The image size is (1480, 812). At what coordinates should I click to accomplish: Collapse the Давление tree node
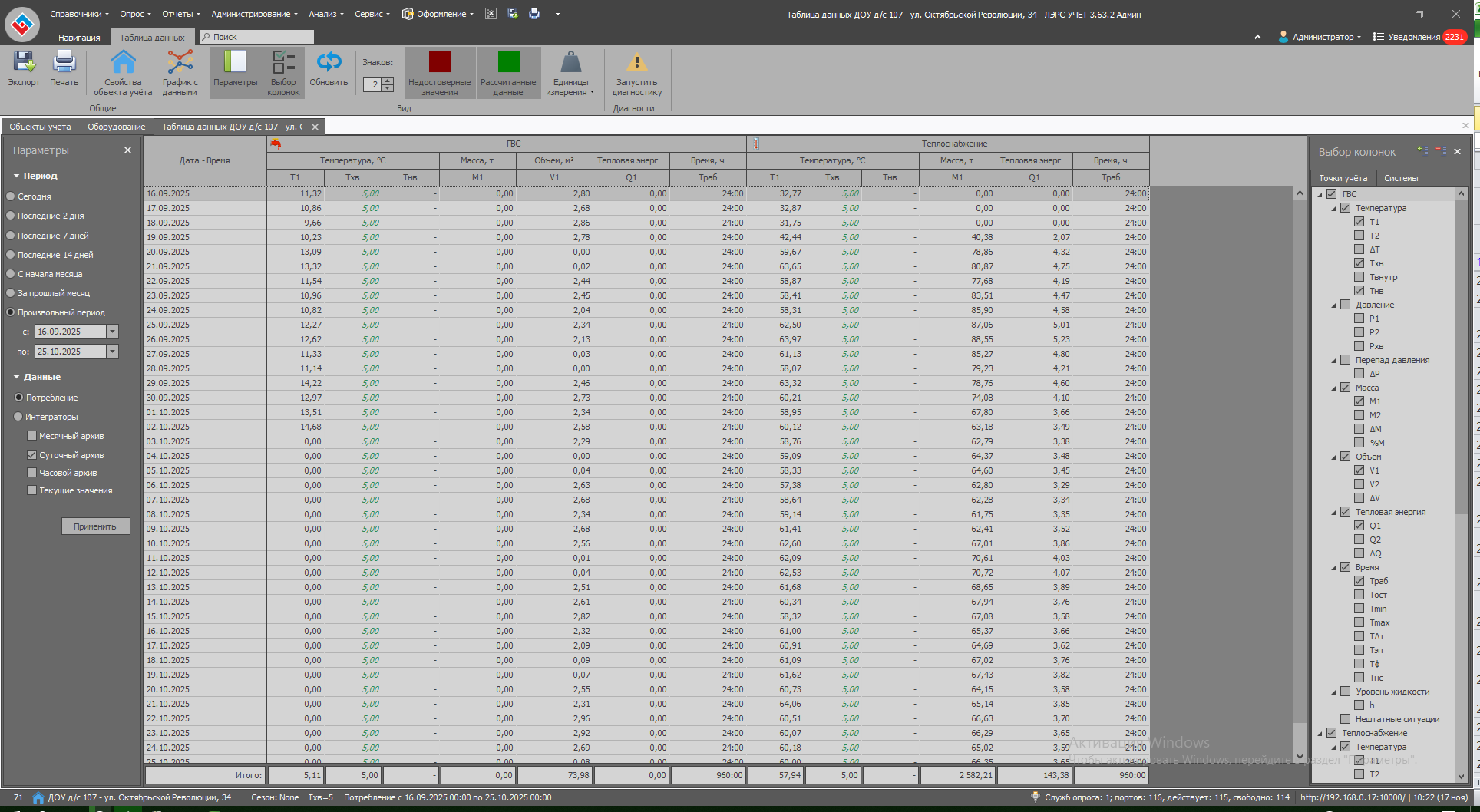(x=1333, y=305)
